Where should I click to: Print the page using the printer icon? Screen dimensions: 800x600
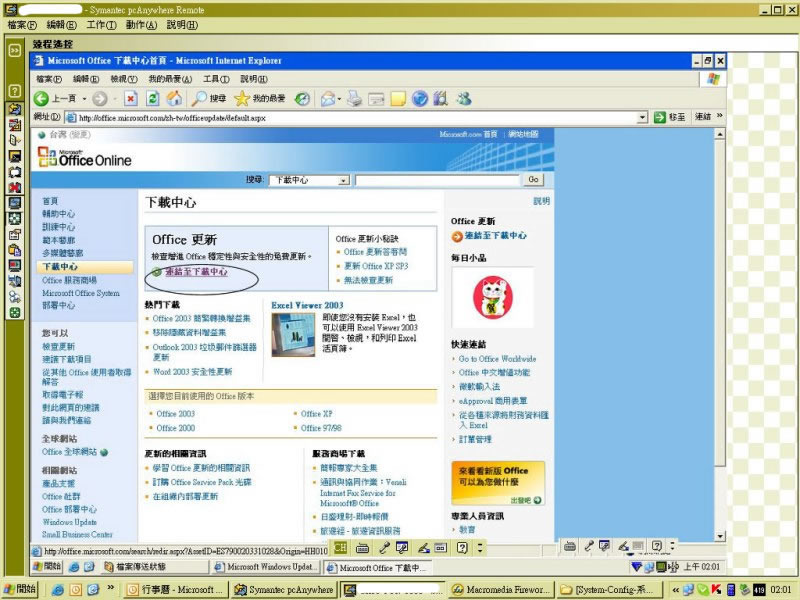(355, 98)
